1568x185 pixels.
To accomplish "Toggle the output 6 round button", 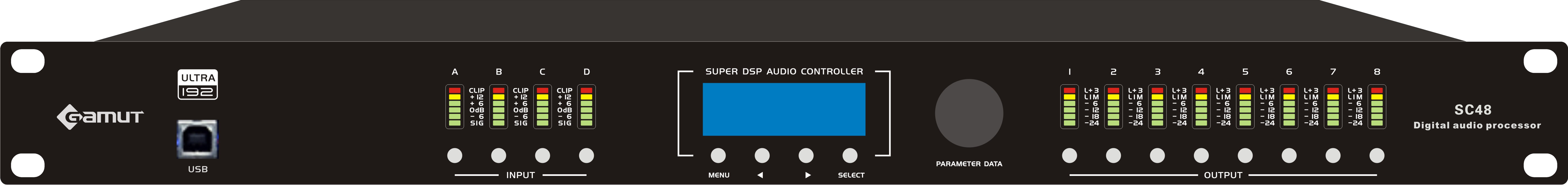I will point(1289,156).
